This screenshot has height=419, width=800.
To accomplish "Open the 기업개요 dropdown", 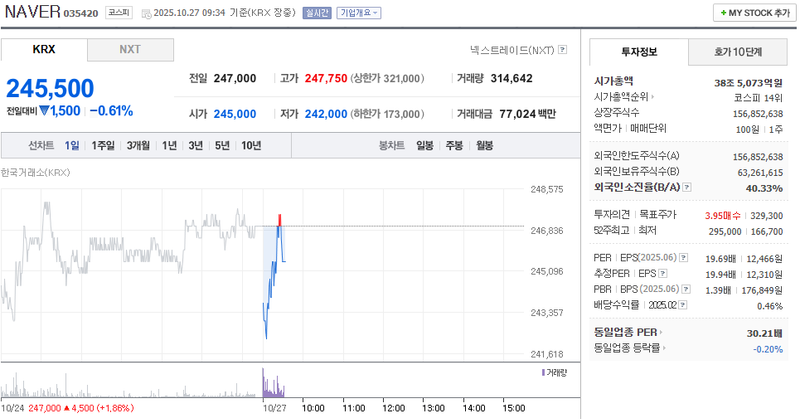I will click(359, 13).
